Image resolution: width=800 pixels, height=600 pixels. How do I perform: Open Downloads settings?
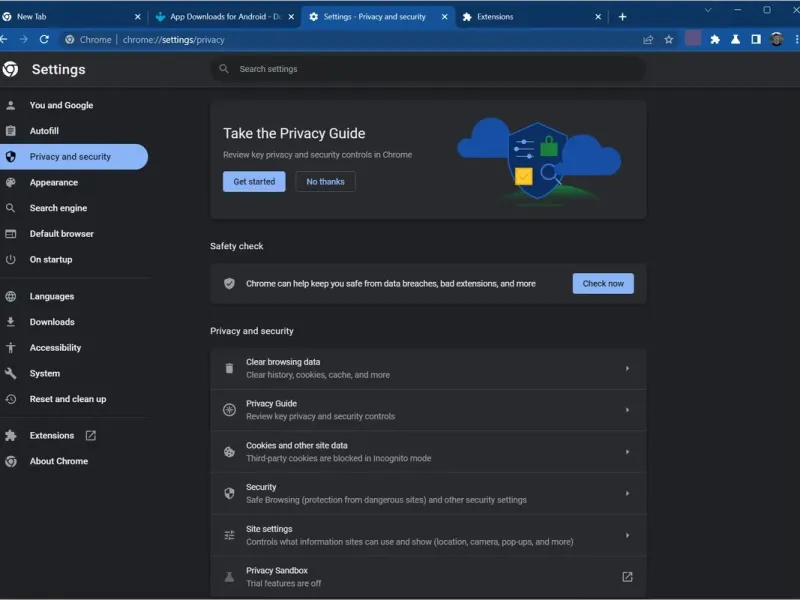point(52,322)
